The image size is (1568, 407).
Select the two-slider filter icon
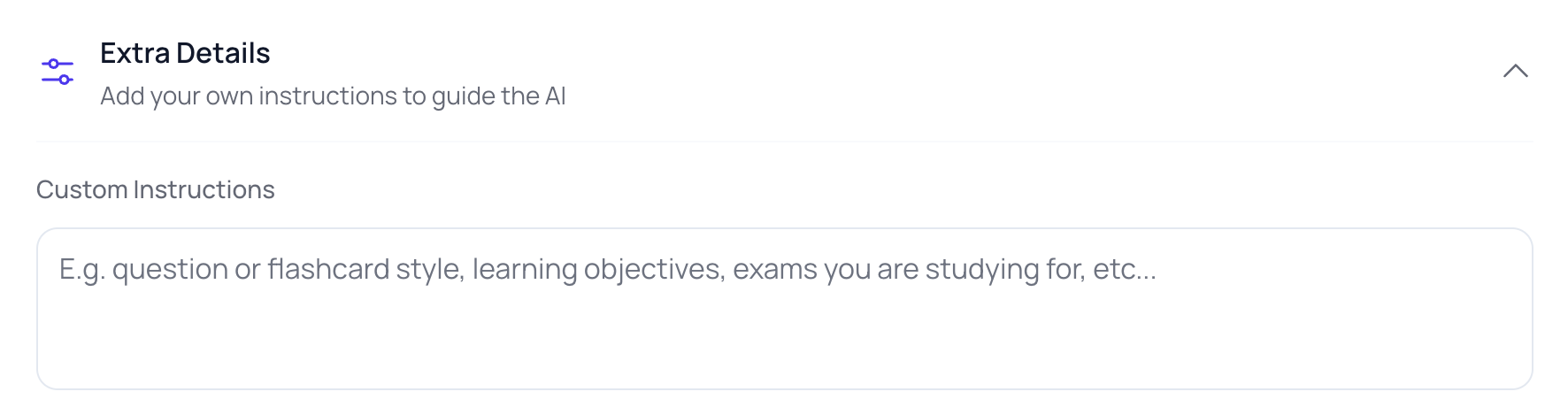[x=58, y=72]
